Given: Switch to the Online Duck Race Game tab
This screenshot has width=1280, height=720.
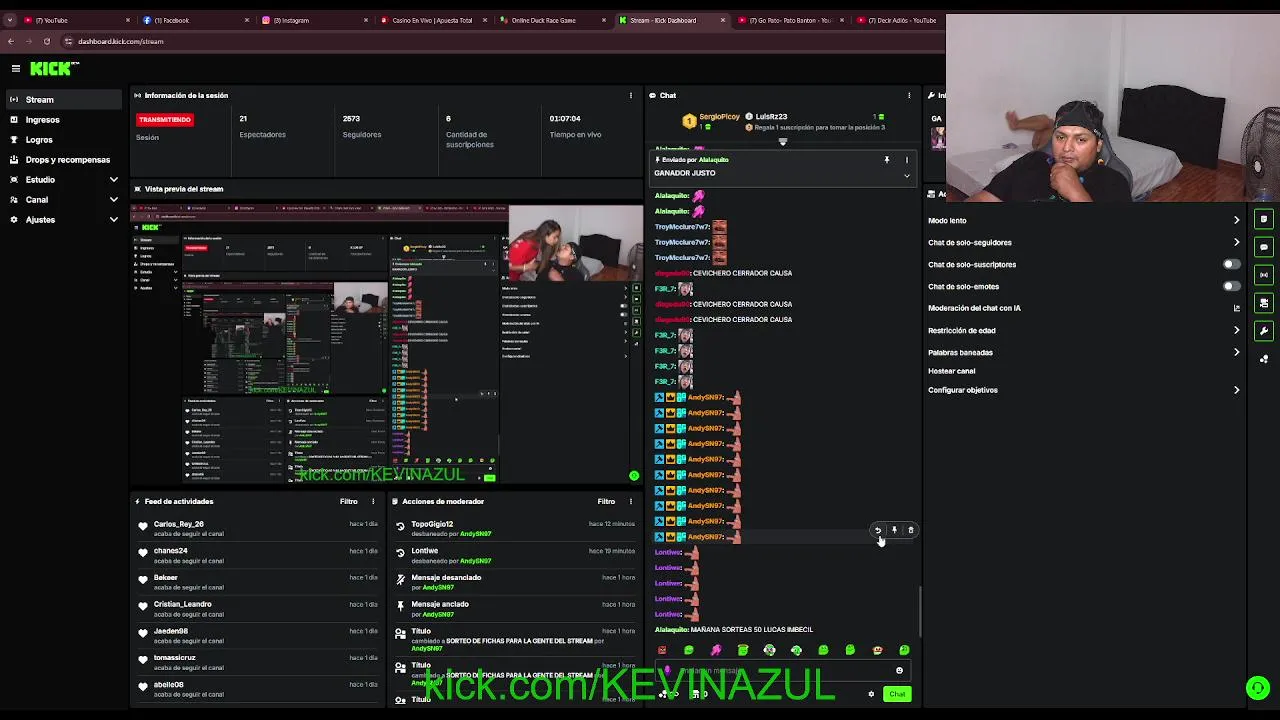Looking at the screenshot, I should [x=551, y=20].
